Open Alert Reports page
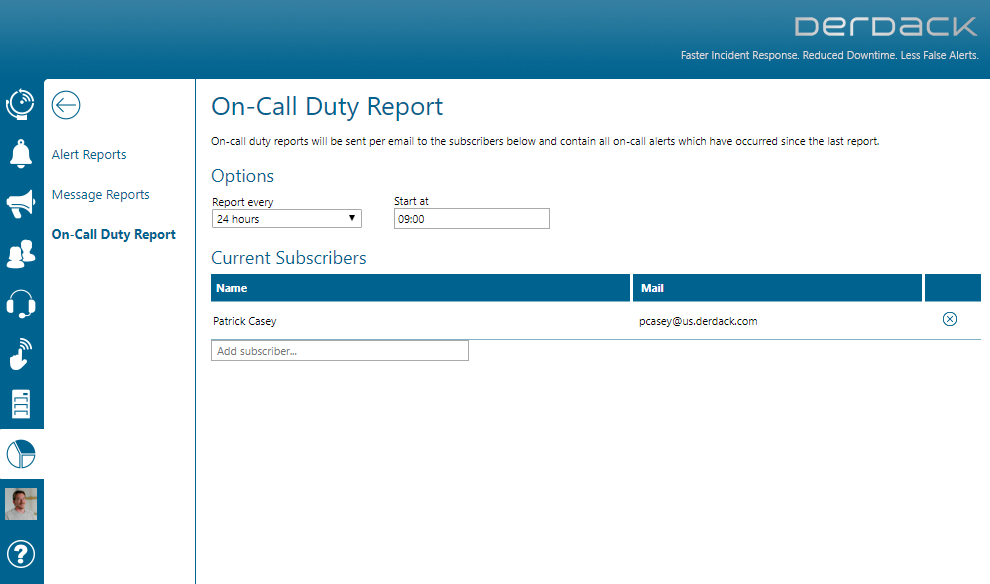 tap(89, 155)
